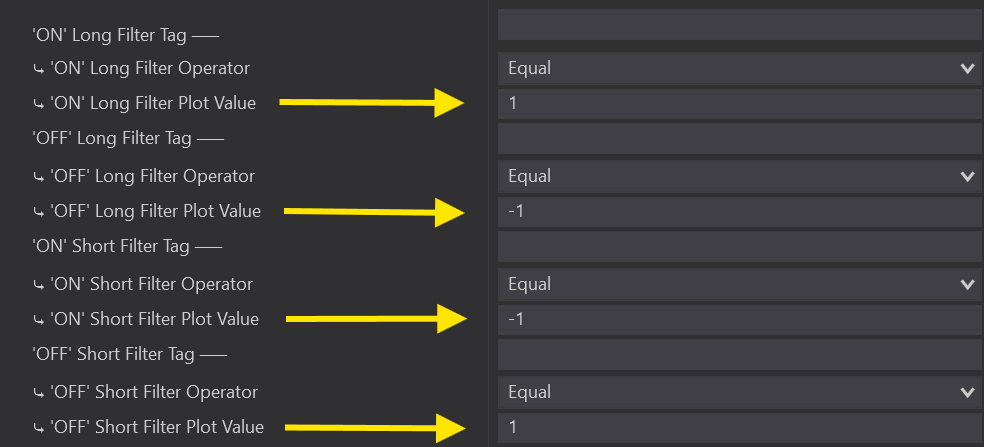Focus the 'ON' Long Filter Plot Value field
984x447 pixels.
740,103
